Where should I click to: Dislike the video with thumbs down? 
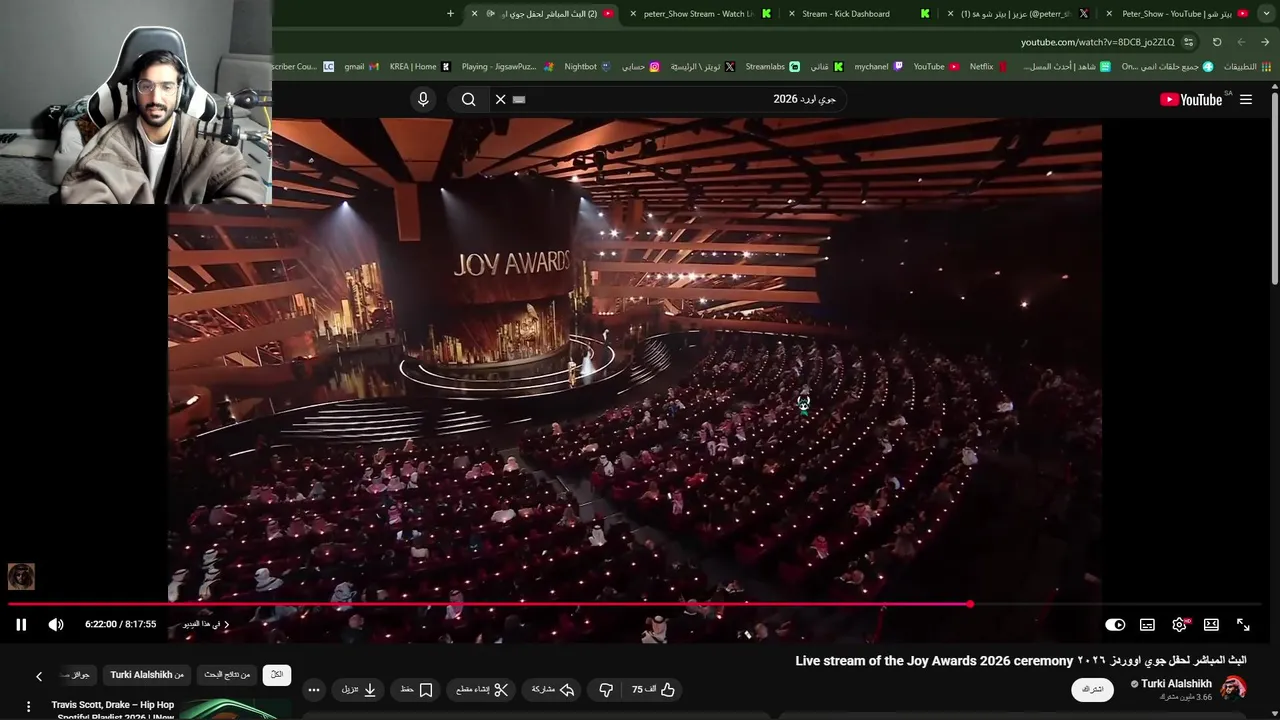(x=606, y=689)
